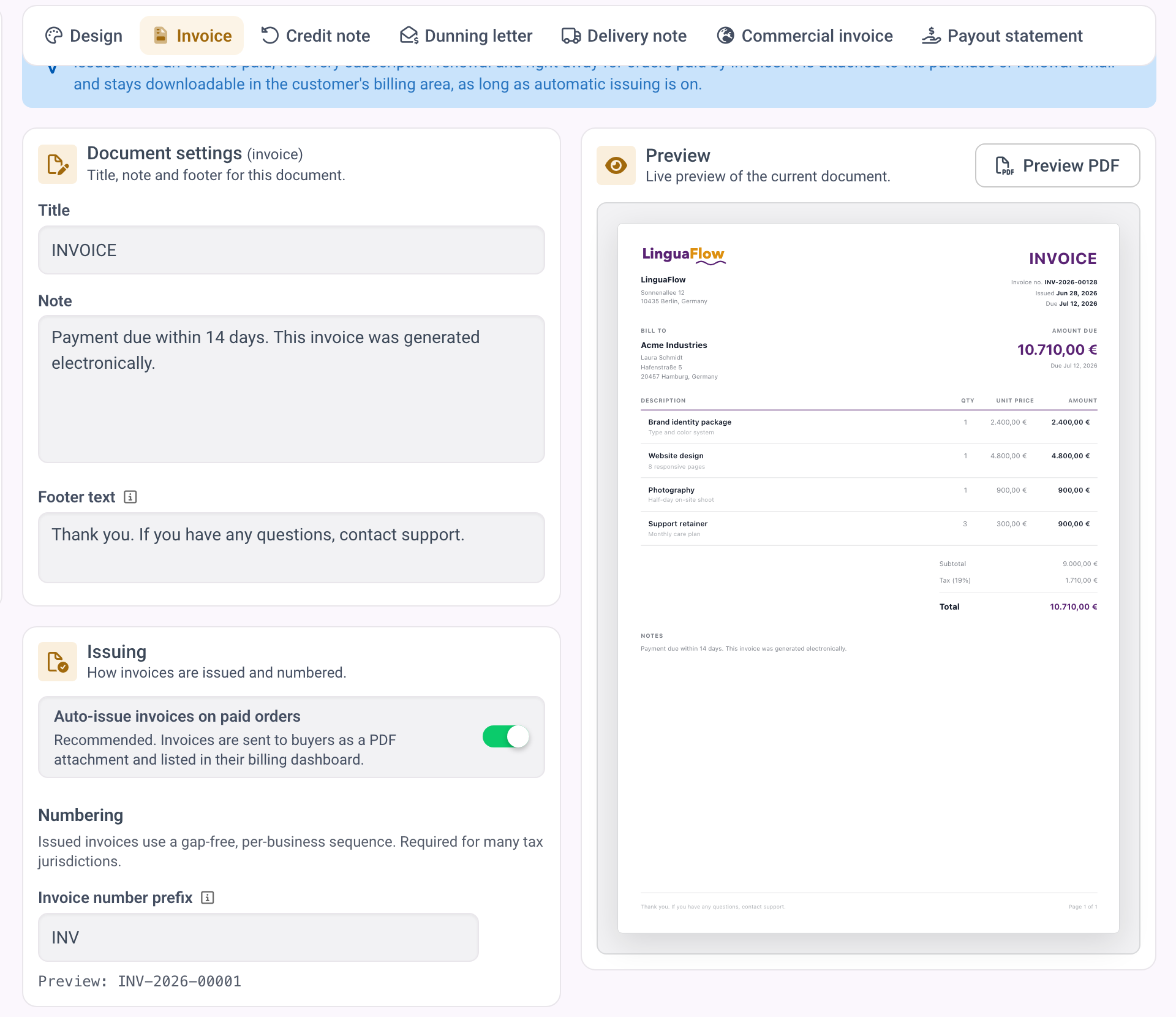Click the Document settings edit-file icon

(x=58, y=164)
